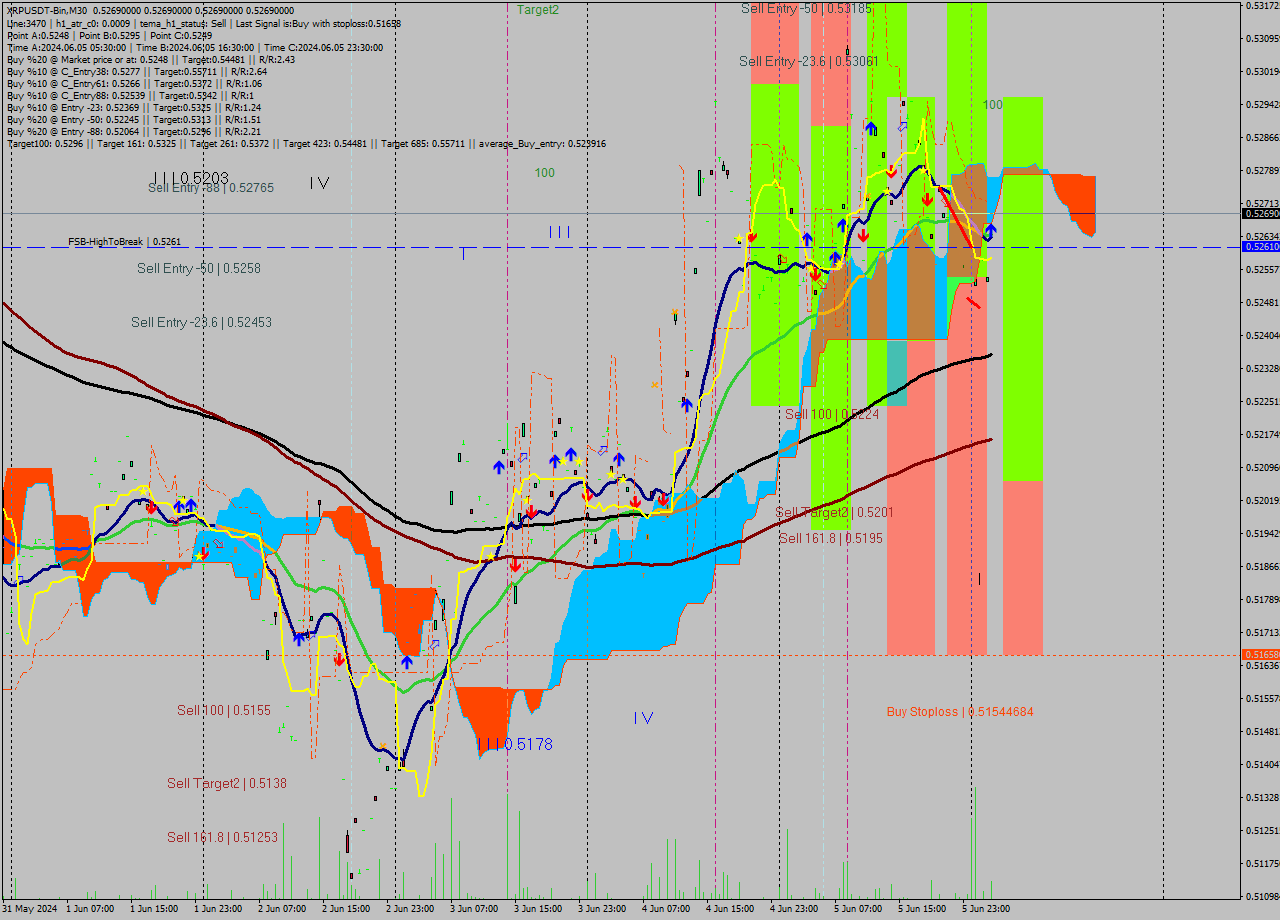The width and height of the screenshot is (1280, 920).
Task: Click the 0.5294 price axis label
Action: click(1264, 104)
